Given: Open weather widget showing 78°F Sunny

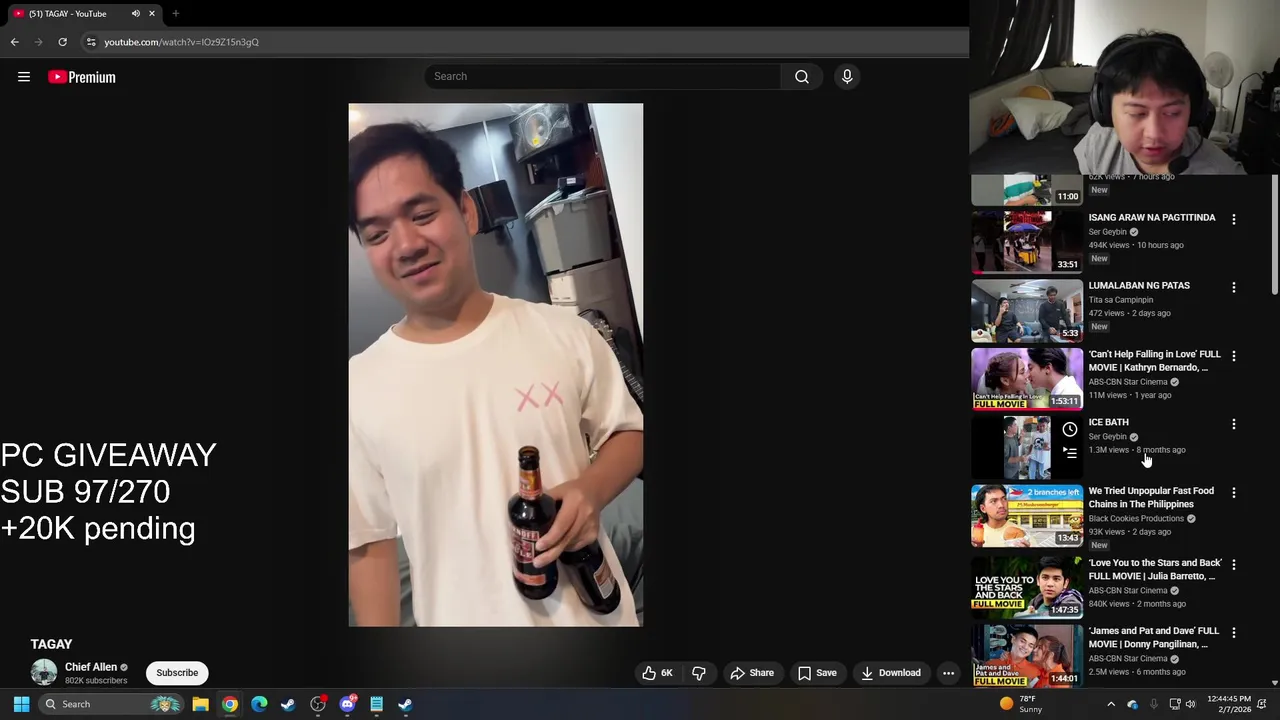Looking at the screenshot, I should [x=1023, y=704].
